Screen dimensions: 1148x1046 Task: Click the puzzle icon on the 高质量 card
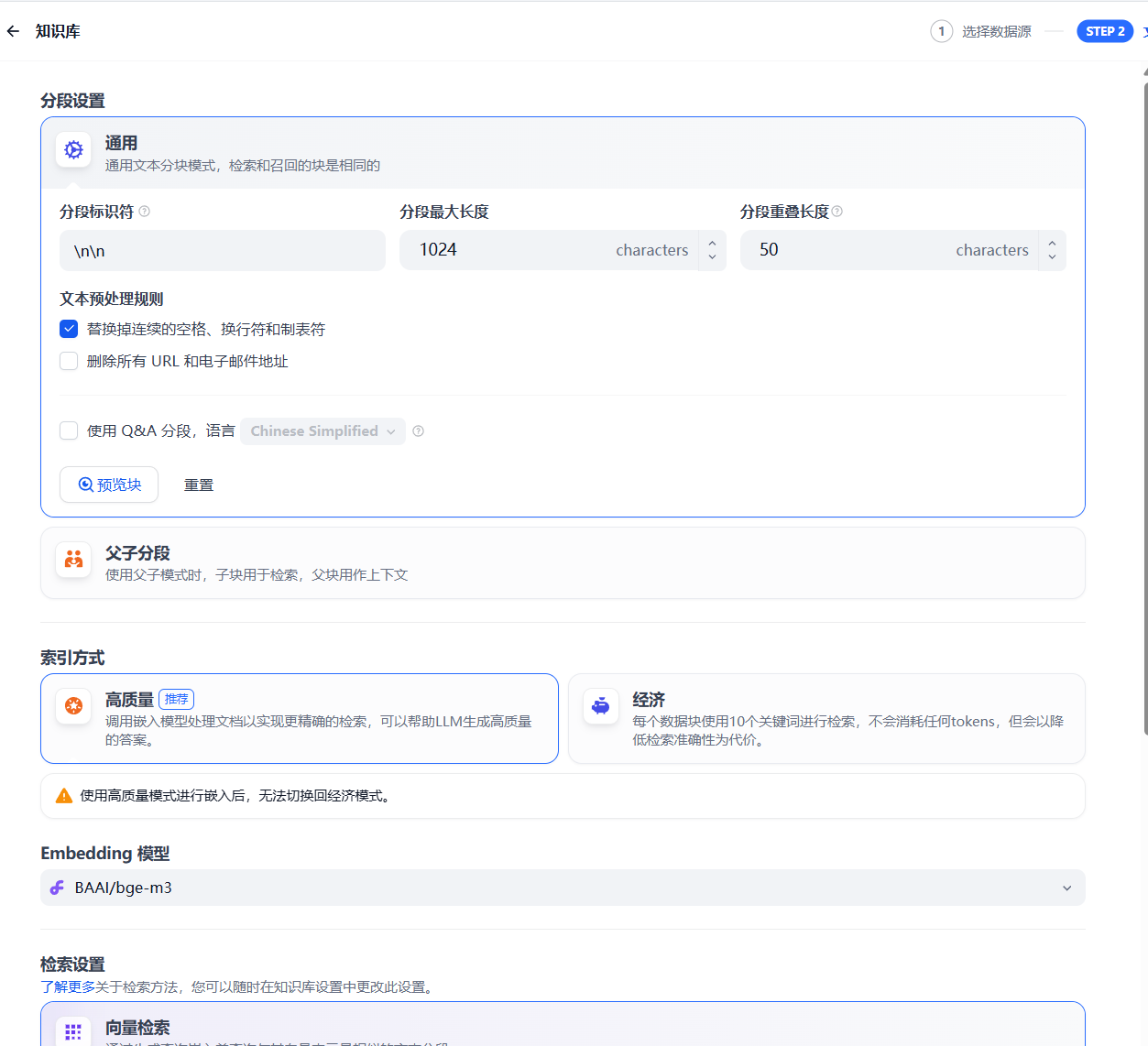pos(73,706)
